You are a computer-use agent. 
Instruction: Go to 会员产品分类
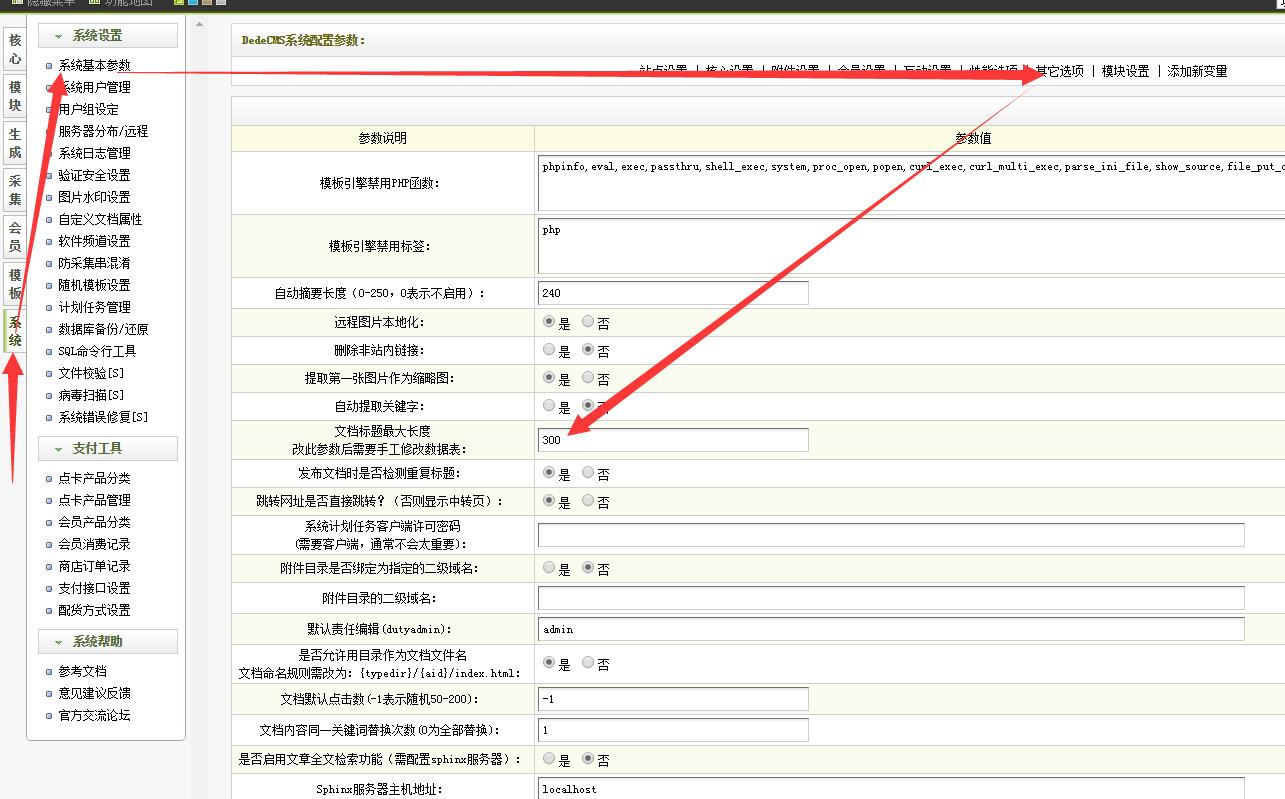point(94,522)
